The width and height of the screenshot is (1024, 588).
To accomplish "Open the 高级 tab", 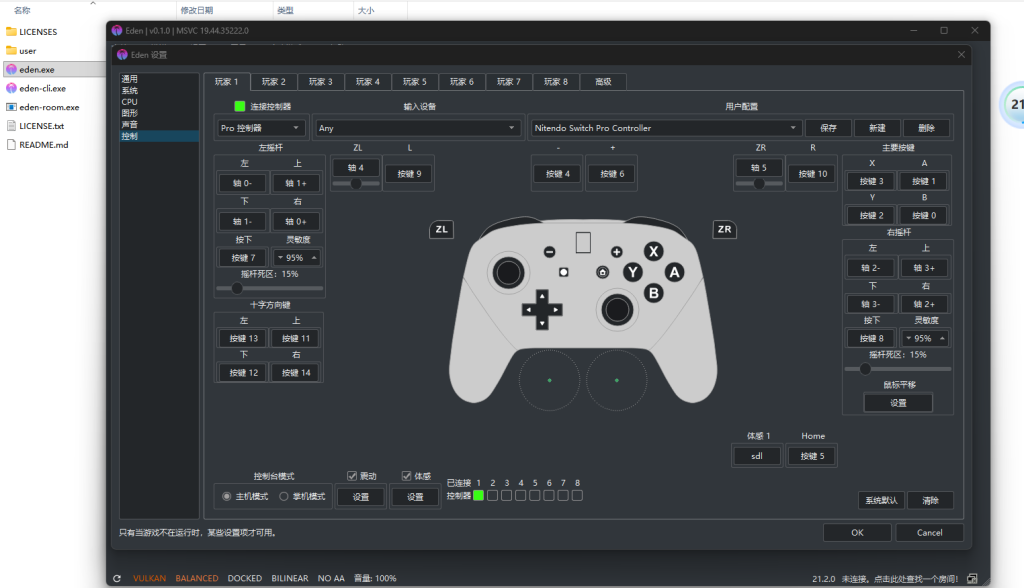I will (603, 81).
